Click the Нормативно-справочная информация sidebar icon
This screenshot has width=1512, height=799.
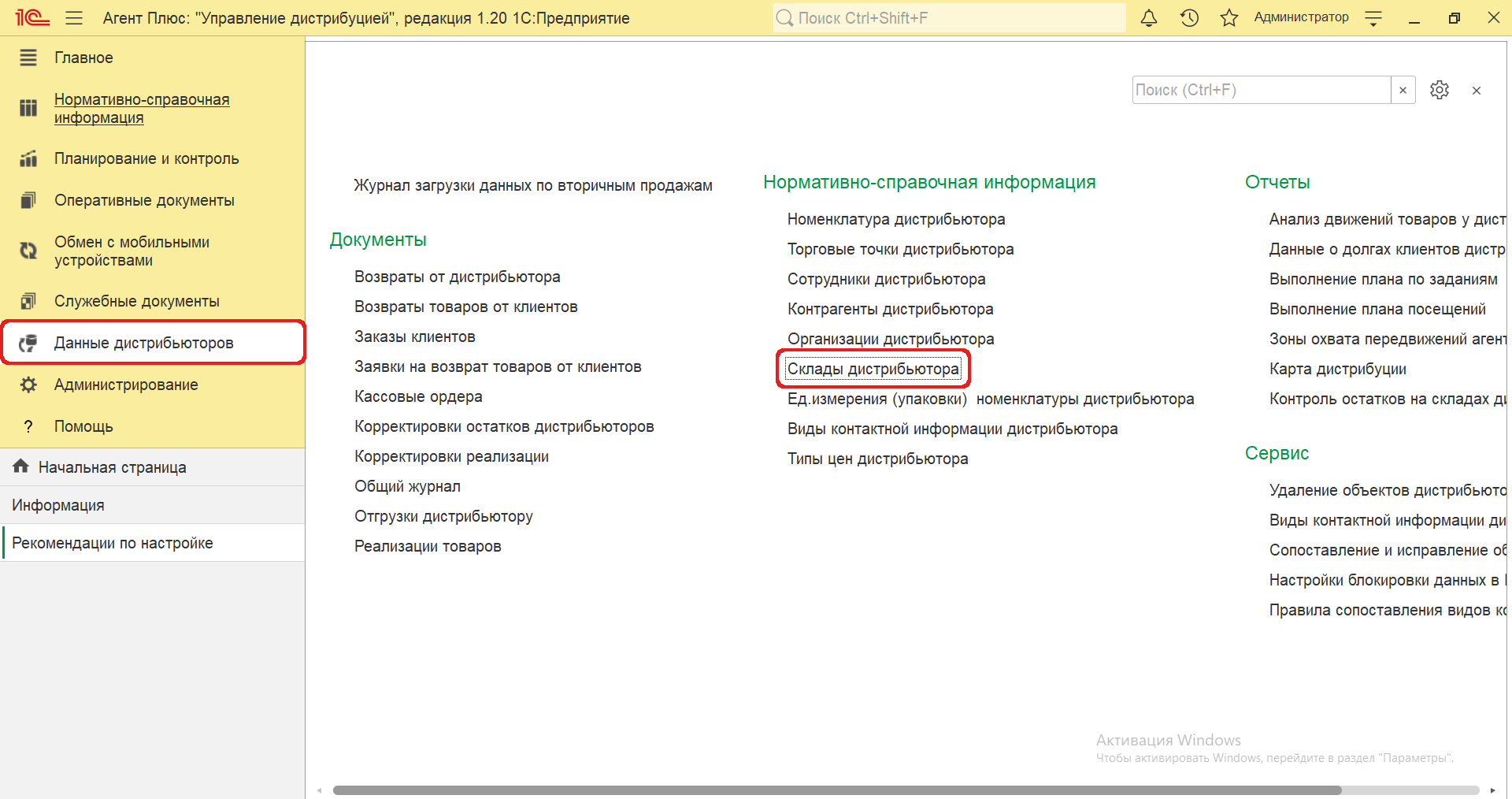click(x=28, y=108)
